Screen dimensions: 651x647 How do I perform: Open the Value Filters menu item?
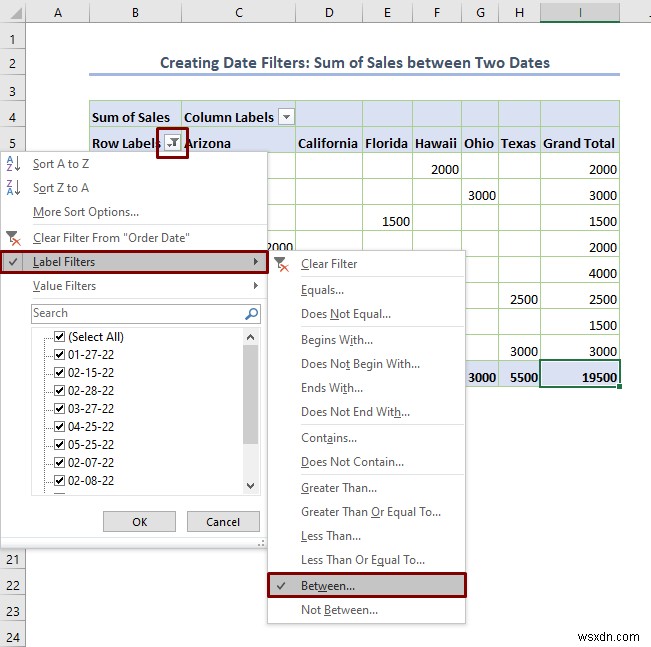point(134,286)
